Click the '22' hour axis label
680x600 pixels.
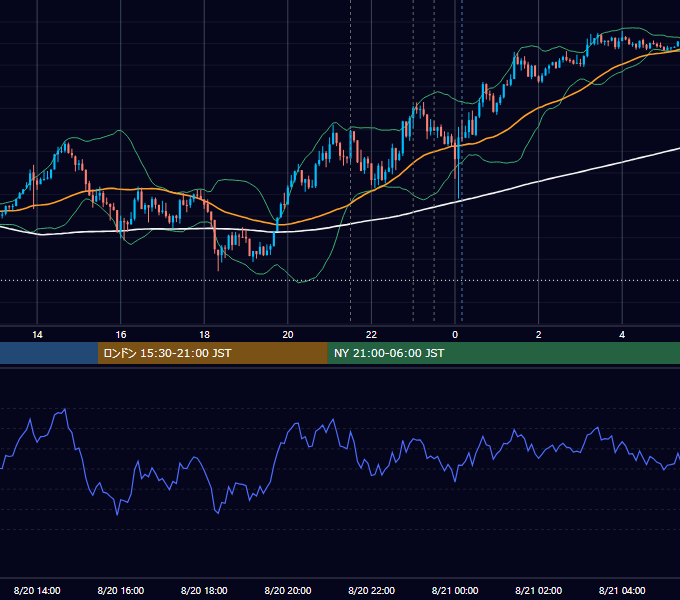click(371, 335)
